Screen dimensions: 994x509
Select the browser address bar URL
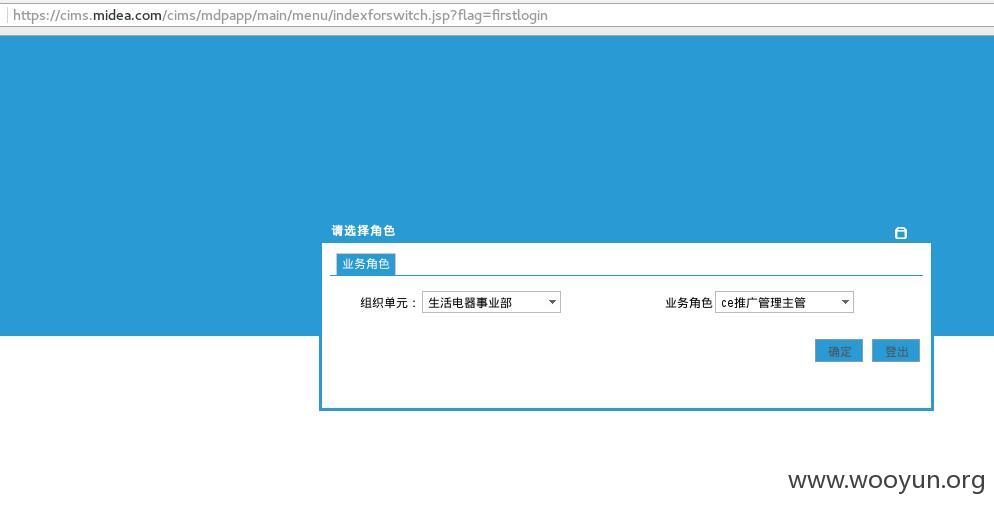point(280,15)
